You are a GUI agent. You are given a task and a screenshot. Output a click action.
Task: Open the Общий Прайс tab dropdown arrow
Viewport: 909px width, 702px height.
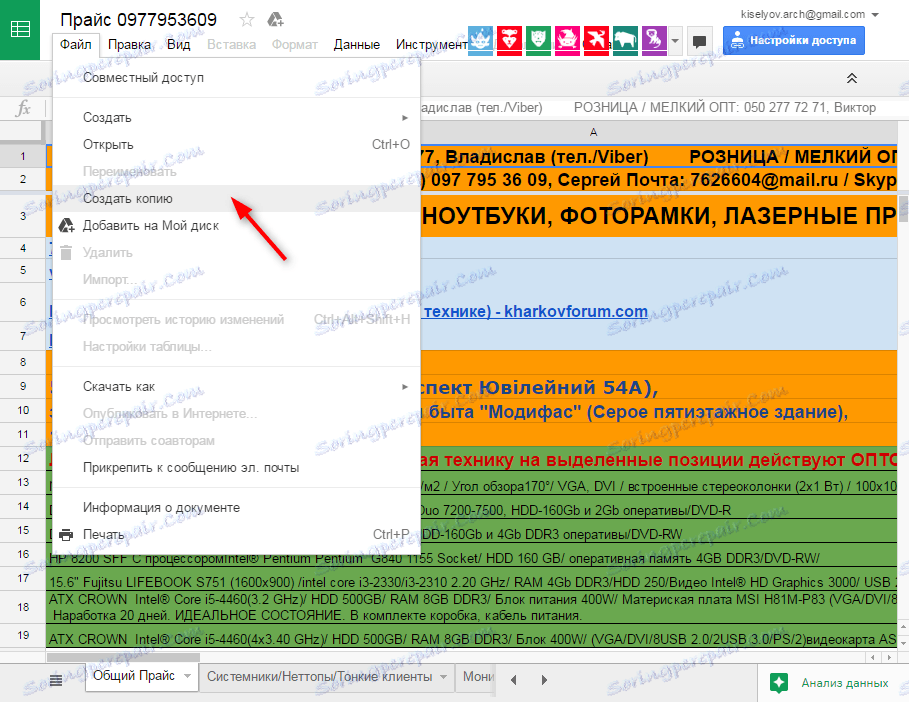pos(187,676)
